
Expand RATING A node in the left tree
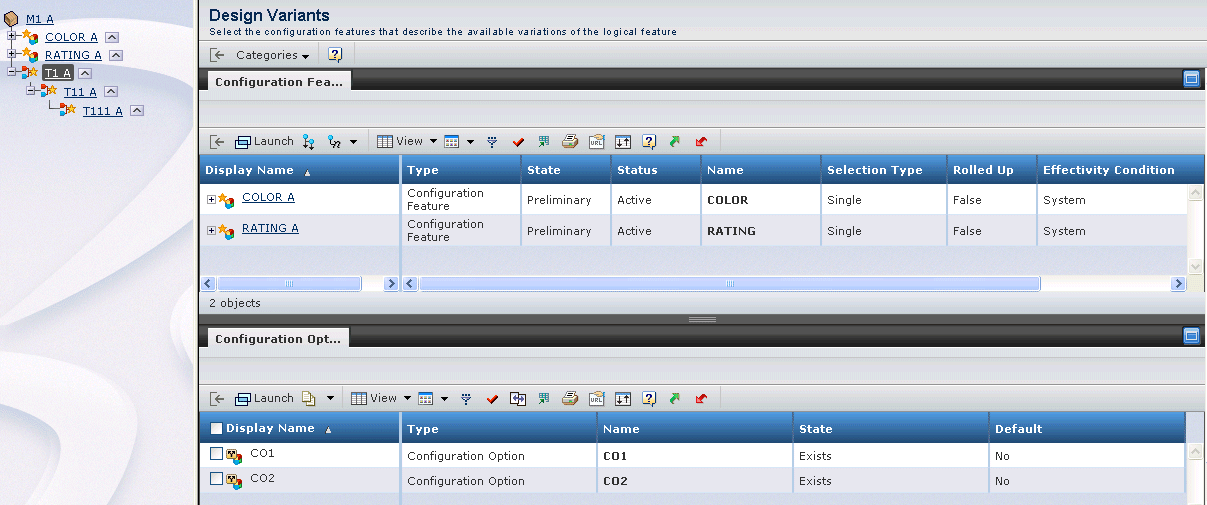[12, 55]
